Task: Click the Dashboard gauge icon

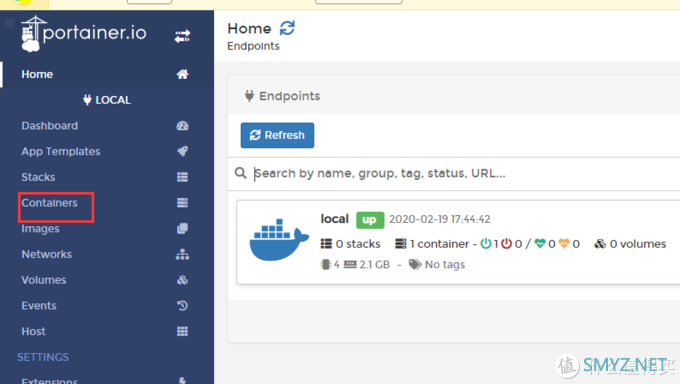Action: click(182, 126)
